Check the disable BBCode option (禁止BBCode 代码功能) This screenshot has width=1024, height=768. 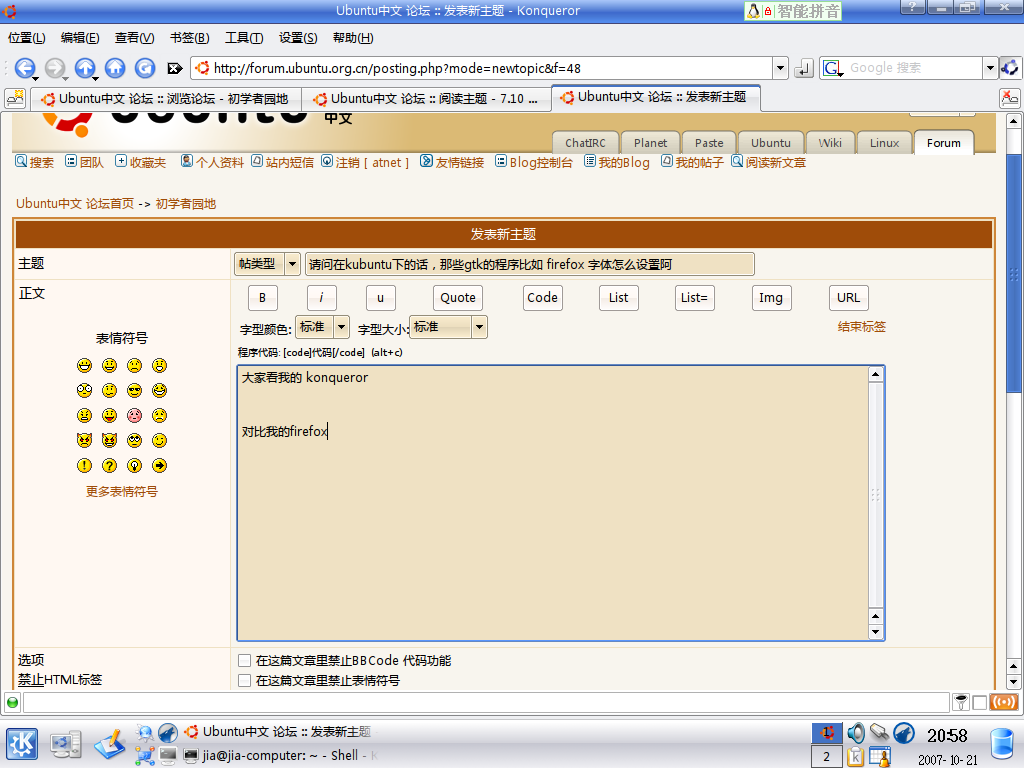click(x=244, y=660)
